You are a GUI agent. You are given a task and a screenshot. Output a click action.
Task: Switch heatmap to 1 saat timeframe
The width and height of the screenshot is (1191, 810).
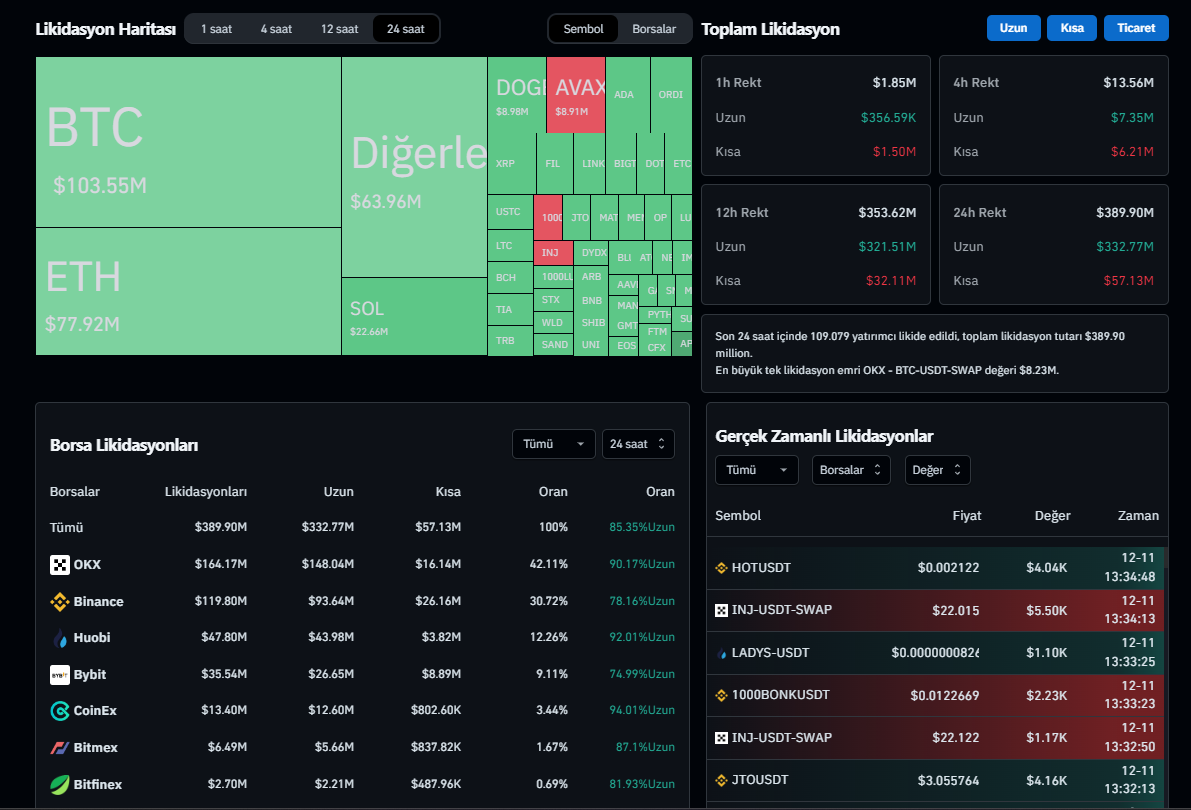pos(216,29)
